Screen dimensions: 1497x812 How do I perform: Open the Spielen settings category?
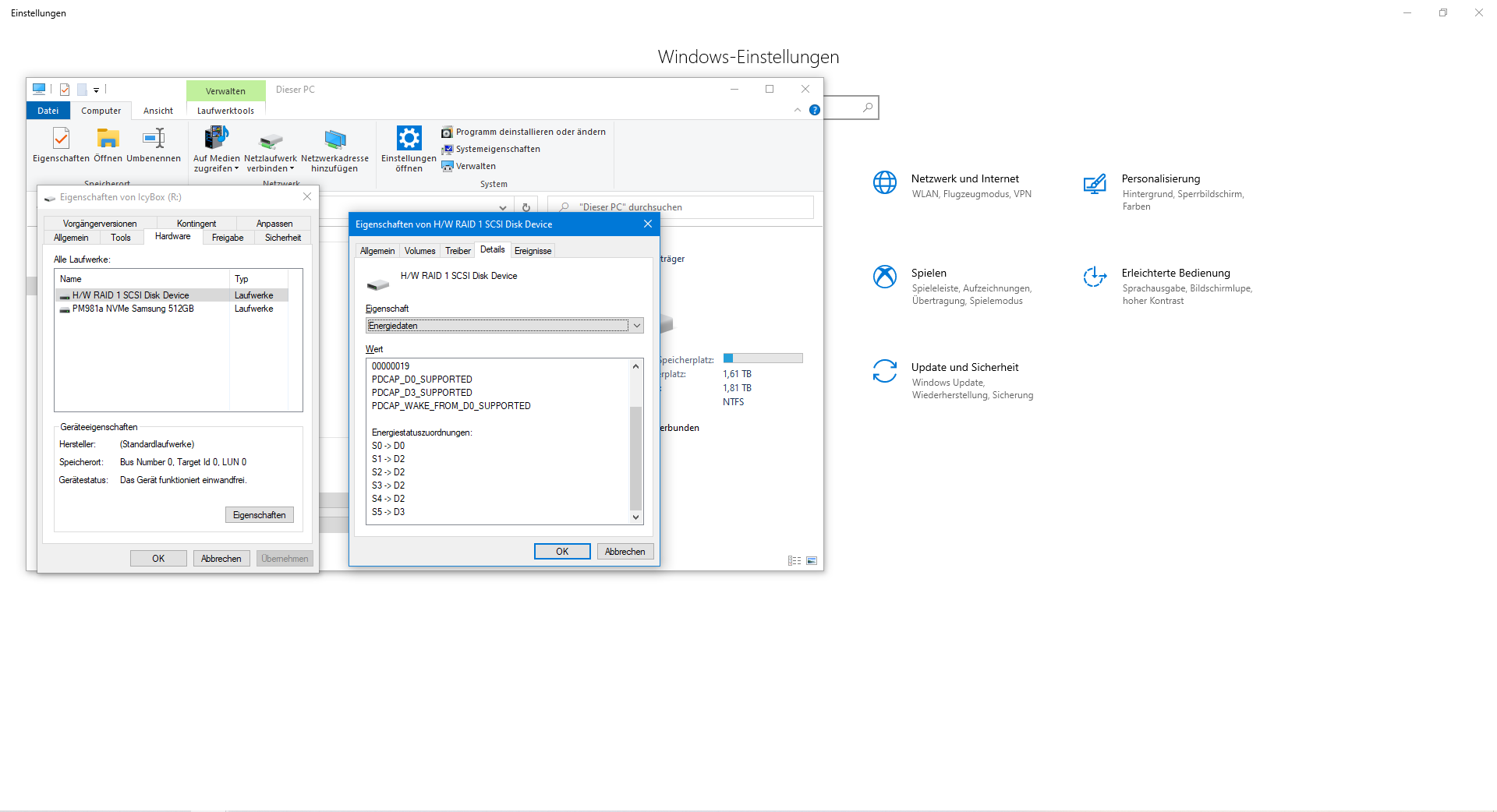952,286
